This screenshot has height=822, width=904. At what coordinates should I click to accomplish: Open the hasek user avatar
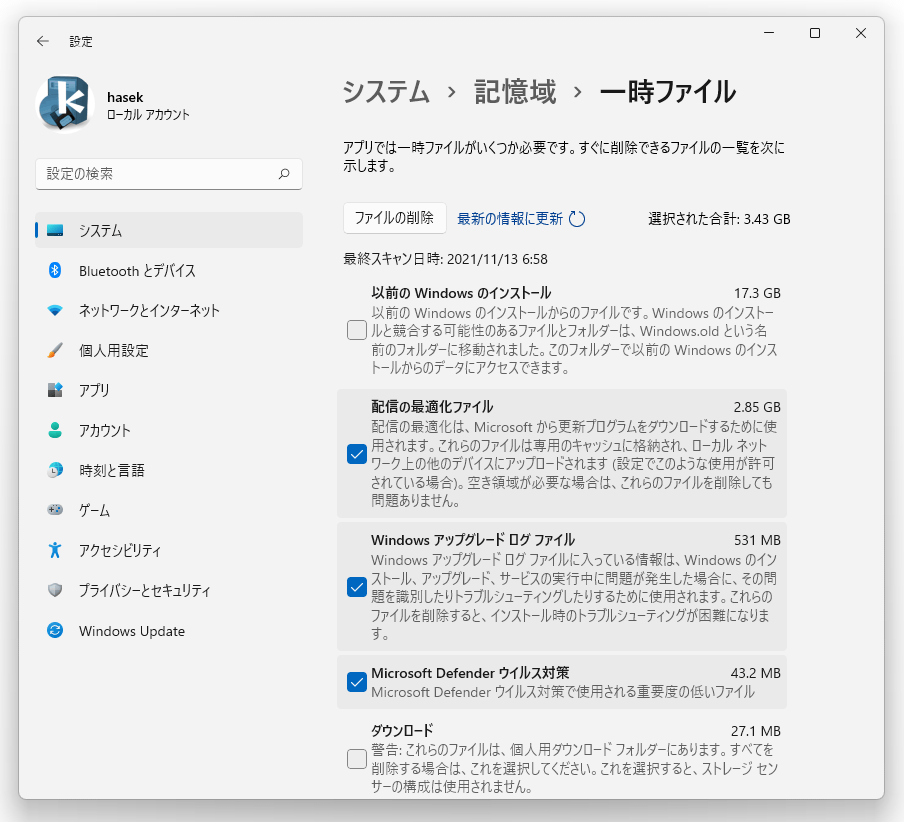(x=65, y=104)
